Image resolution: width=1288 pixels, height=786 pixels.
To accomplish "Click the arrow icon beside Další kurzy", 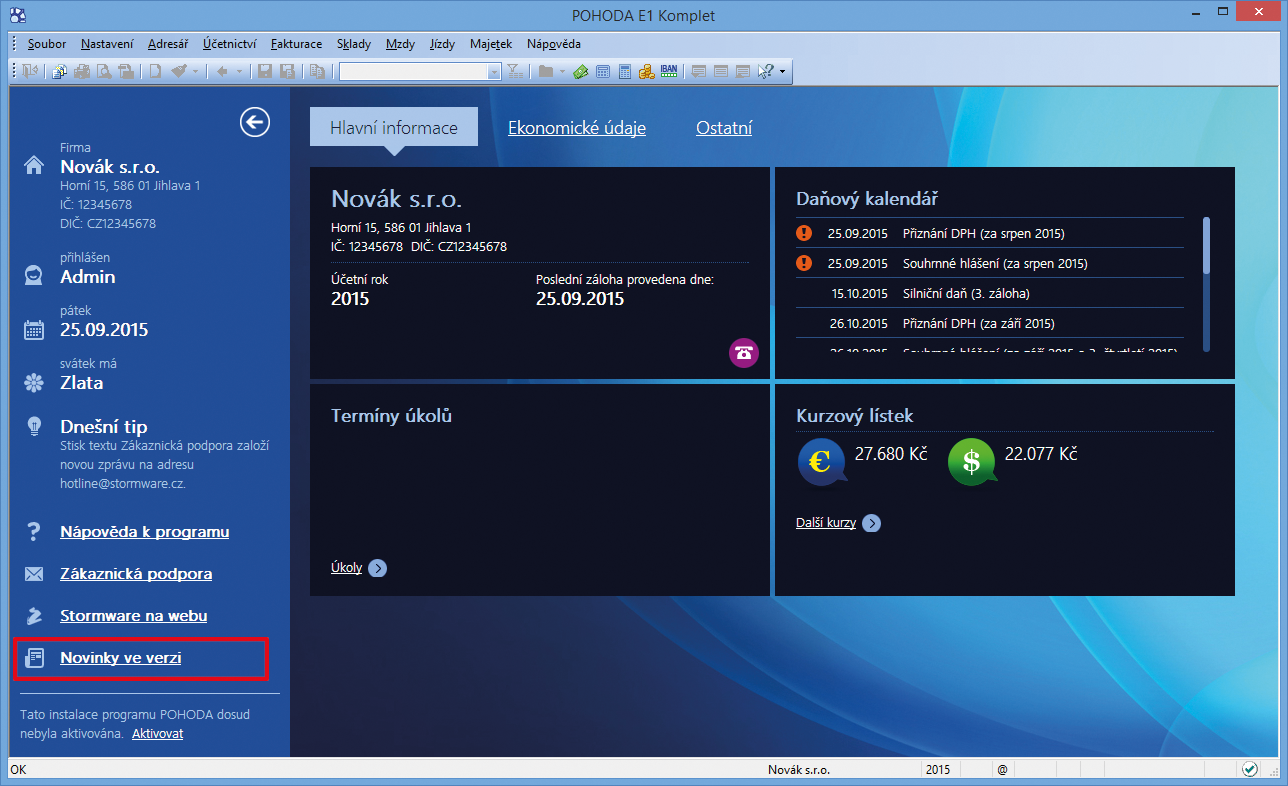I will tap(871, 523).
